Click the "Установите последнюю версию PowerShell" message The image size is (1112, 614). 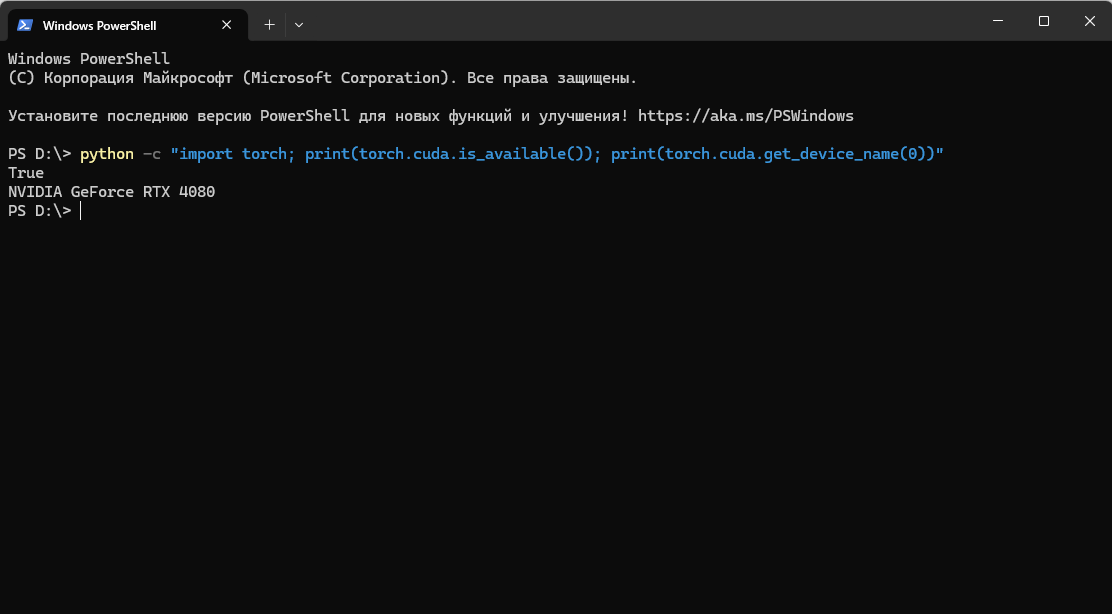(x=200, y=116)
